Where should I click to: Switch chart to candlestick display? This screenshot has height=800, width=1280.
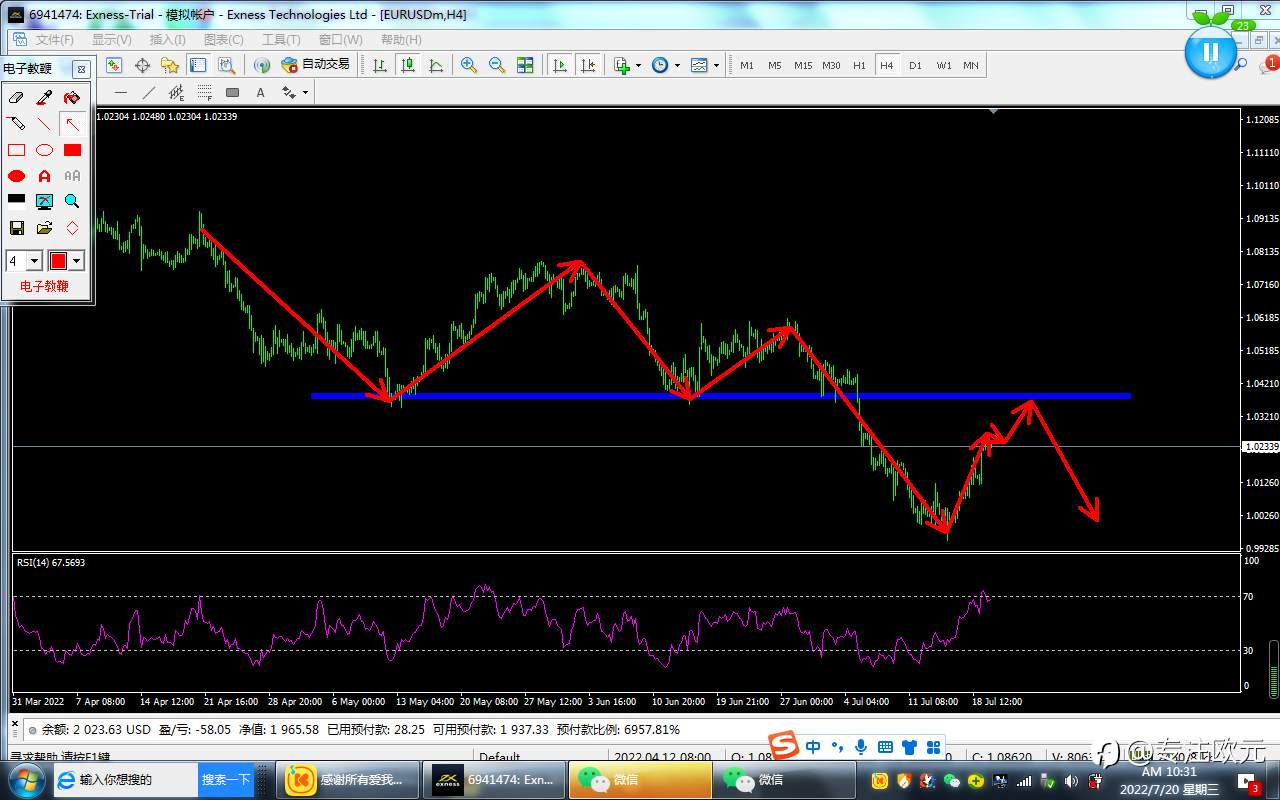point(408,65)
